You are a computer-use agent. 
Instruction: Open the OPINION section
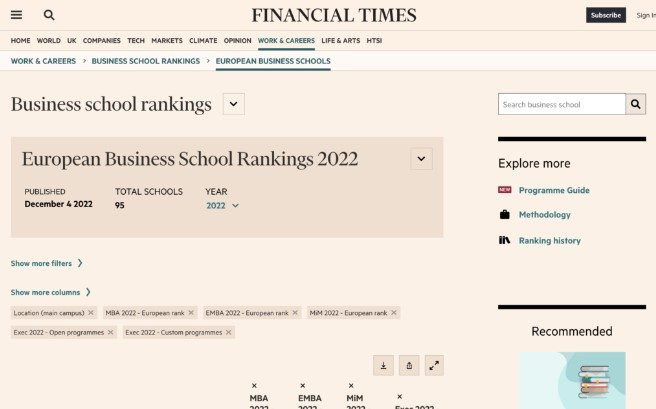pos(237,41)
